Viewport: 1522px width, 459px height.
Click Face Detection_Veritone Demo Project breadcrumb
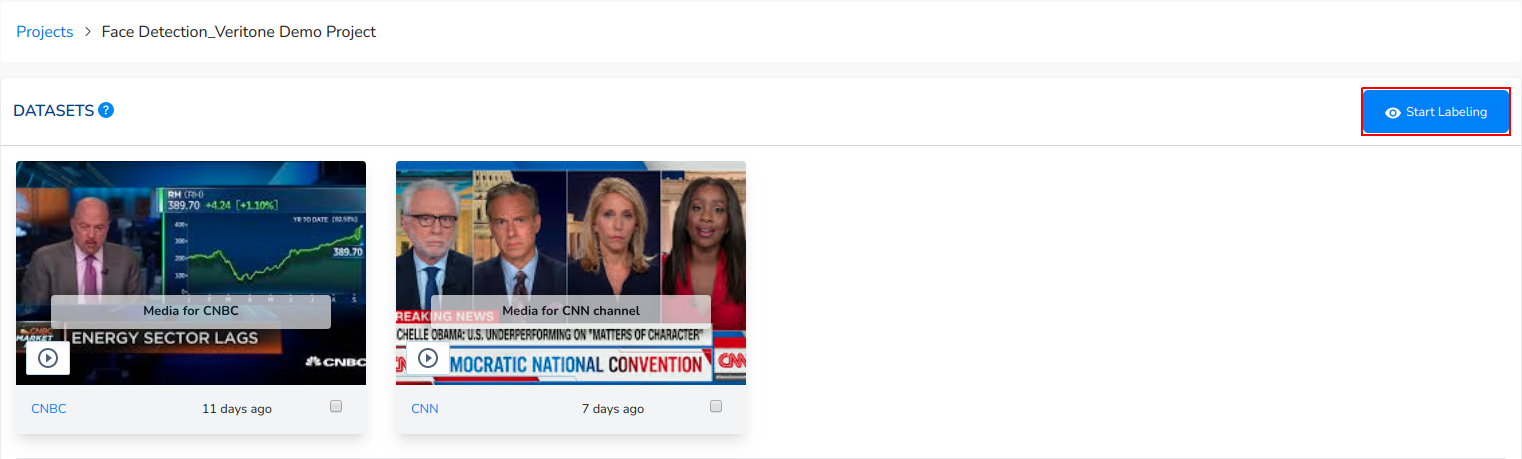click(239, 32)
